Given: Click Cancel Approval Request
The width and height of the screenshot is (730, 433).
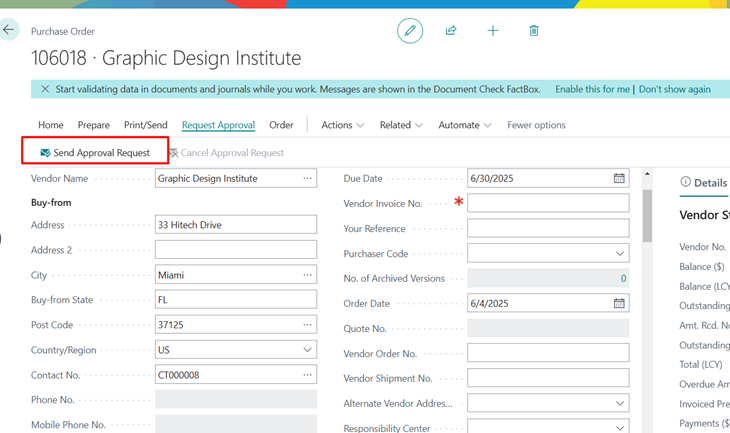Looking at the screenshot, I should pyautogui.click(x=226, y=153).
